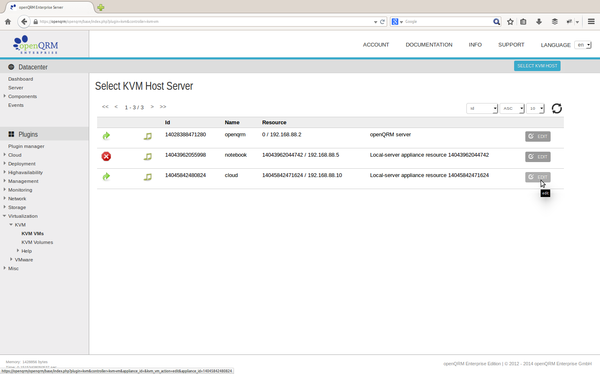Click the KVM plugin icon in the notebook row
The image size is (600, 374).
click(x=148, y=156)
